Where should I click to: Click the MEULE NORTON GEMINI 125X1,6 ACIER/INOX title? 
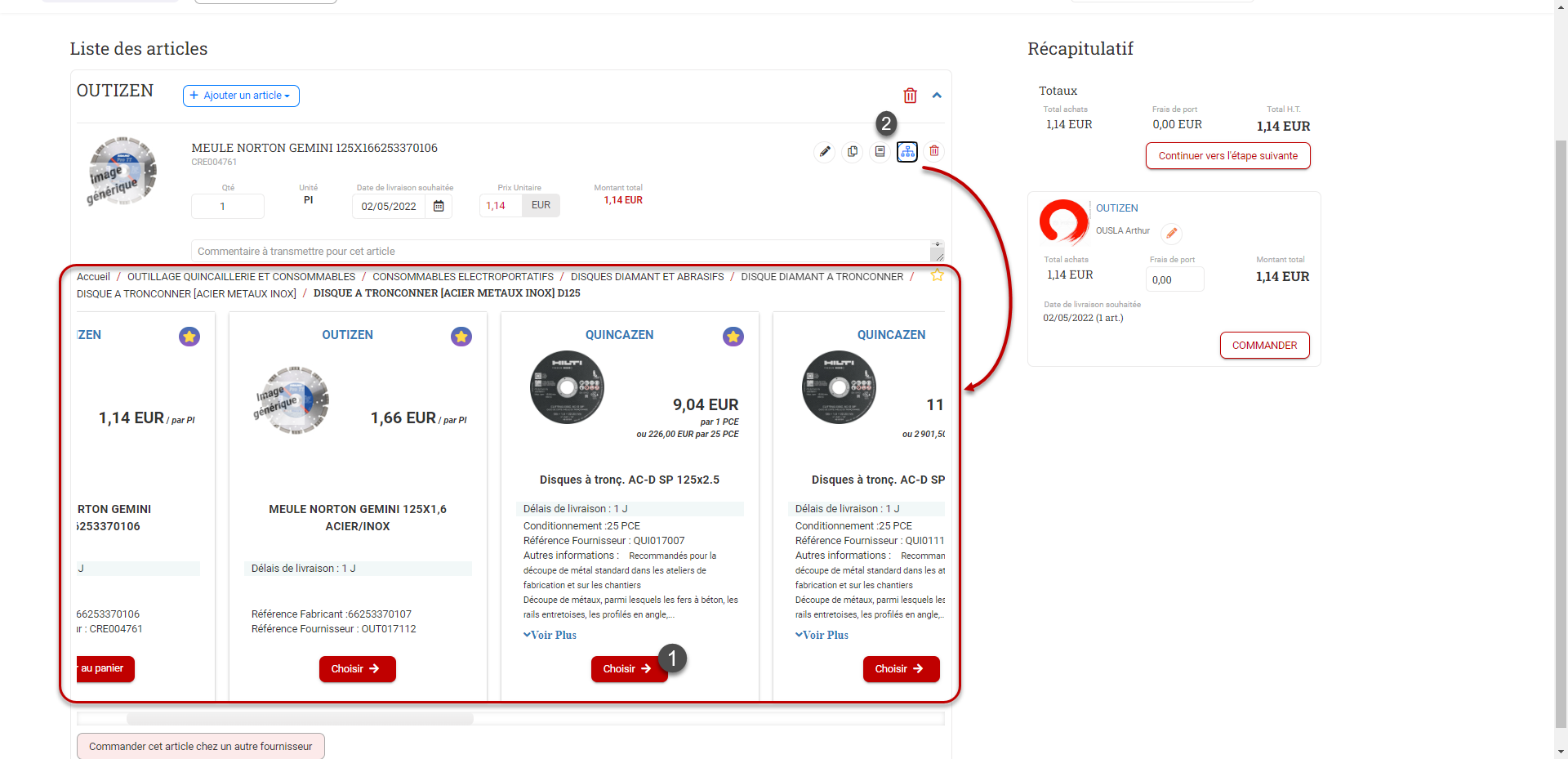358,518
